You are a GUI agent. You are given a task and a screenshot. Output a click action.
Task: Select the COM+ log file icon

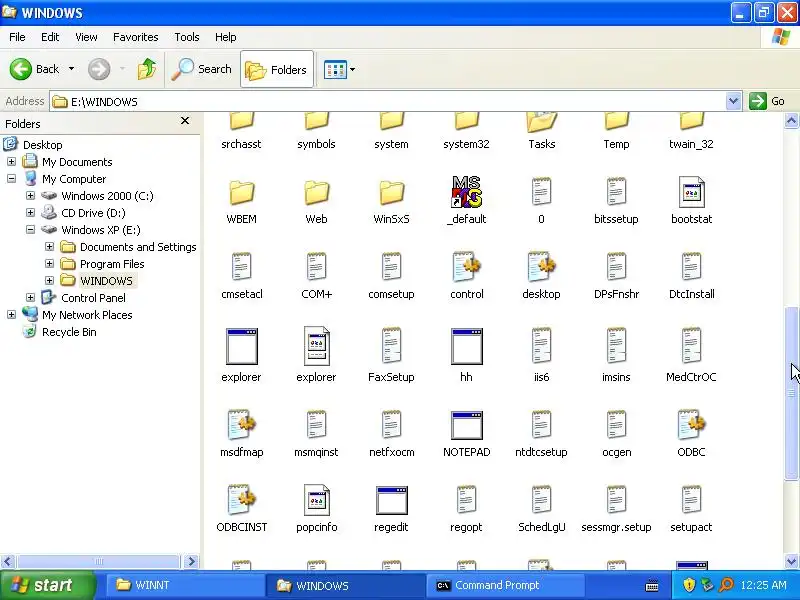click(x=316, y=266)
